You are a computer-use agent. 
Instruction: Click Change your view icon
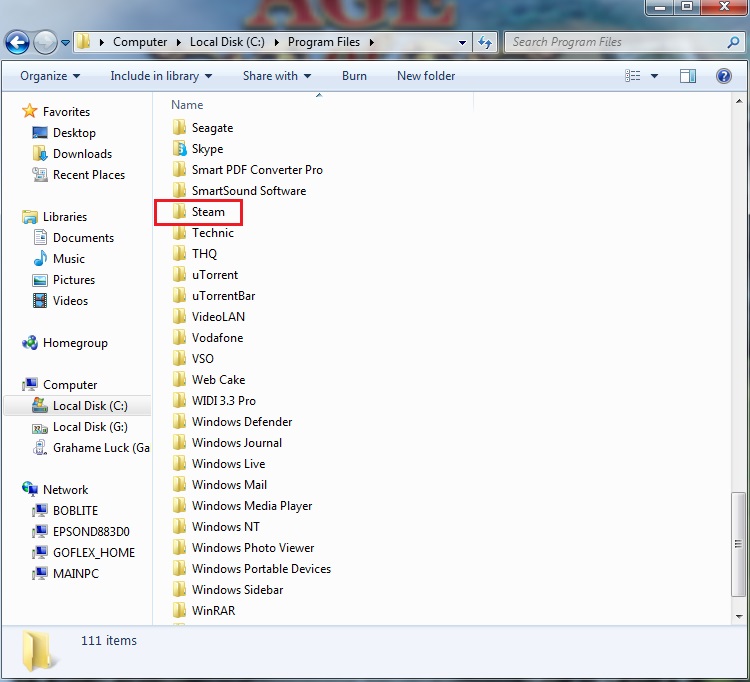632,76
